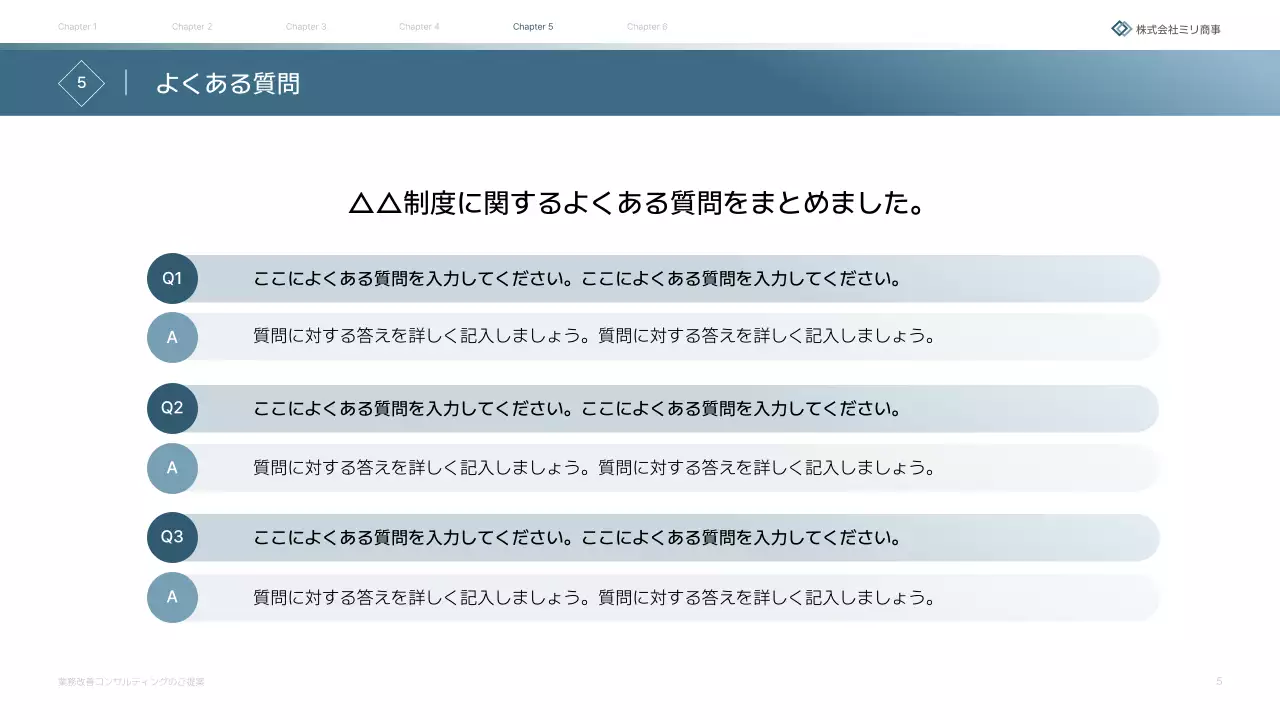
Task: Select the page number 5 at bottom right
Action: click(x=1218, y=681)
